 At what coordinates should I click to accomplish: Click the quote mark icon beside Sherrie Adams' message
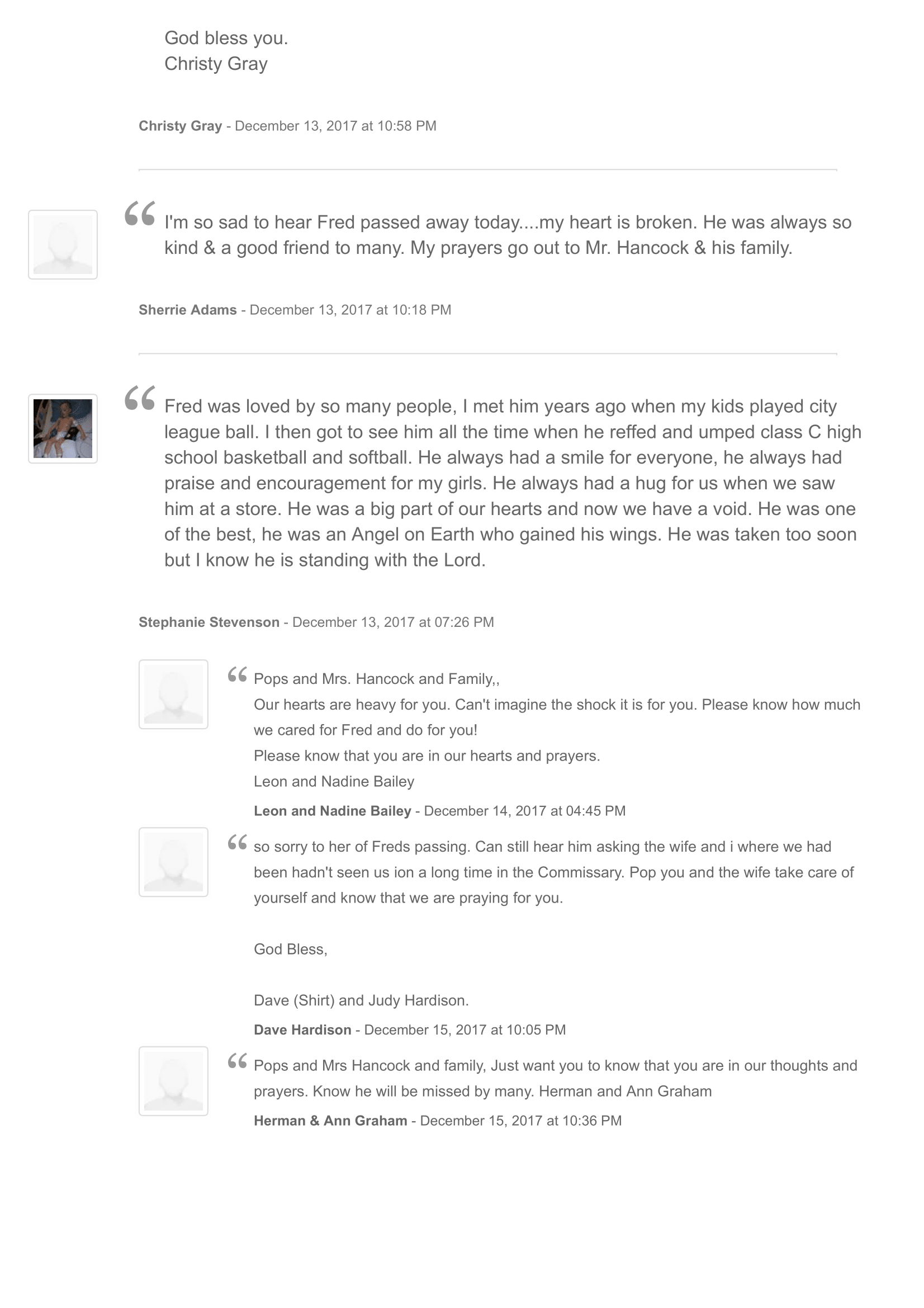[140, 214]
